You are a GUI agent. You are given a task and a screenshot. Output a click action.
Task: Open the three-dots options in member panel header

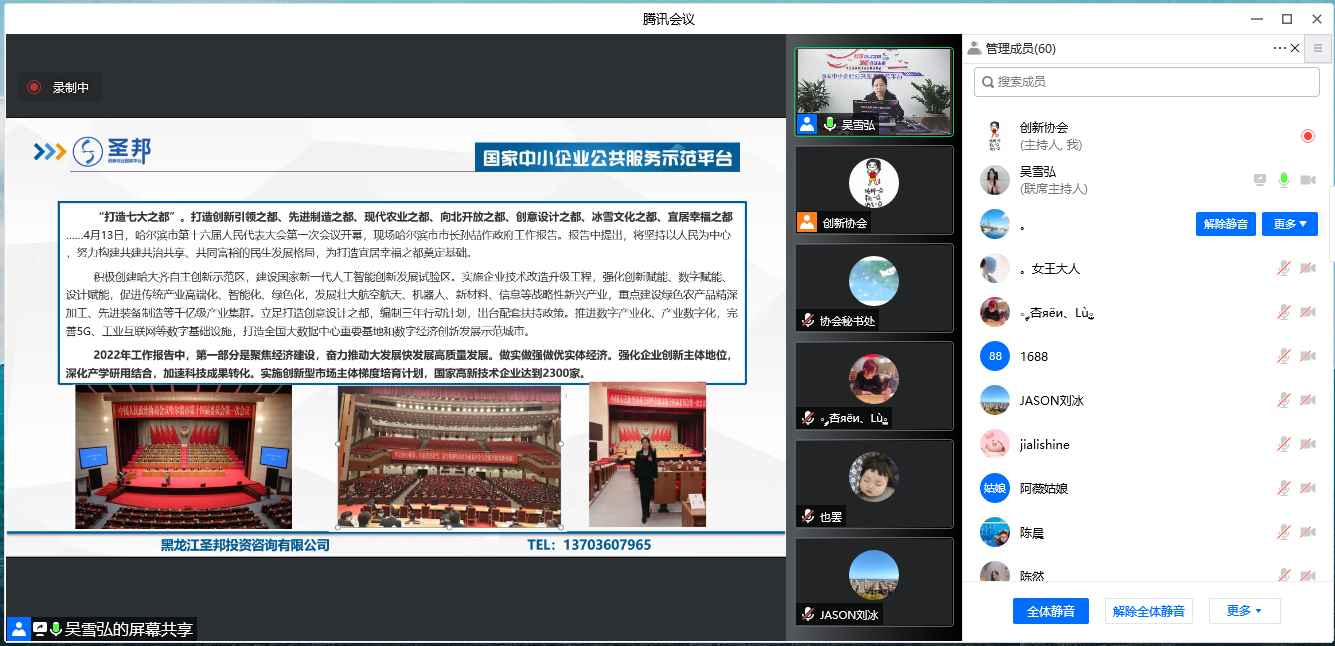pyautogui.click(x=1279, y=48)
